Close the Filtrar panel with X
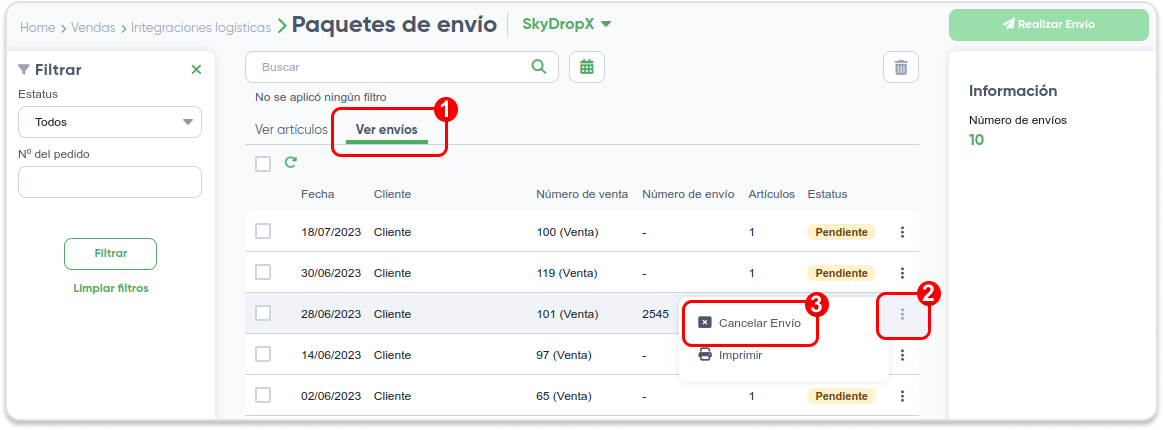 (x=197, y=70)
